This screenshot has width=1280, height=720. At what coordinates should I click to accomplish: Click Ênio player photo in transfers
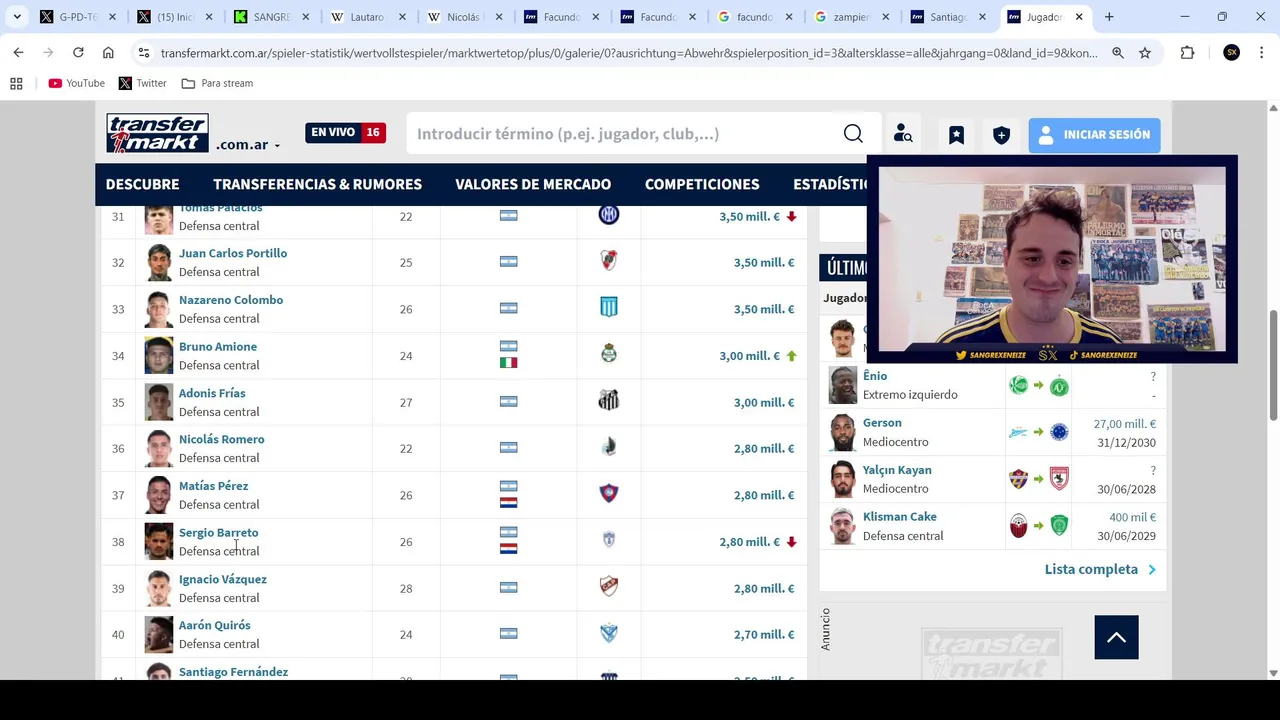point(842,385)
